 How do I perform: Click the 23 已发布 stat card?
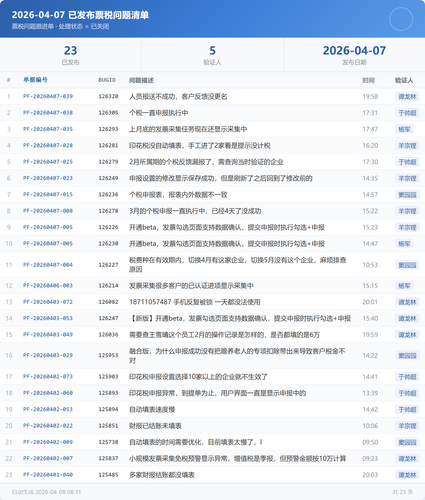coord(71,55)
